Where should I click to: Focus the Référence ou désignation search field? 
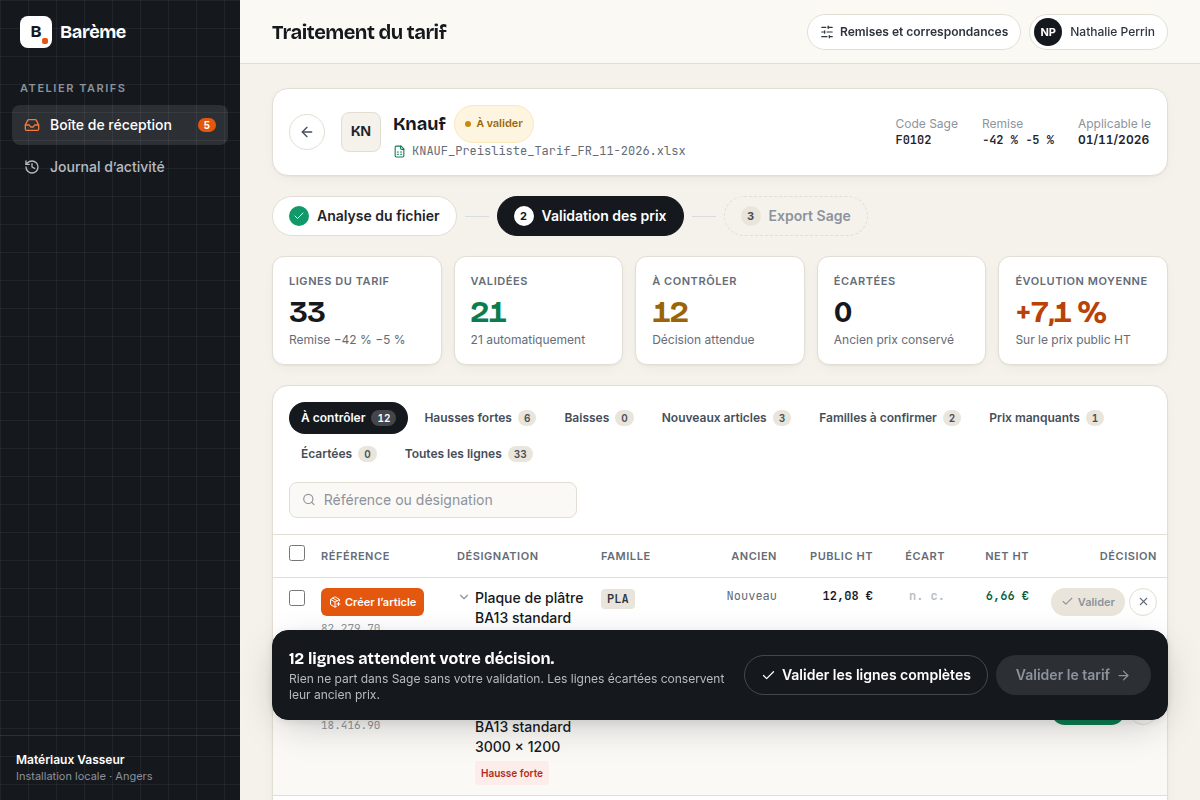coord(433,500)
